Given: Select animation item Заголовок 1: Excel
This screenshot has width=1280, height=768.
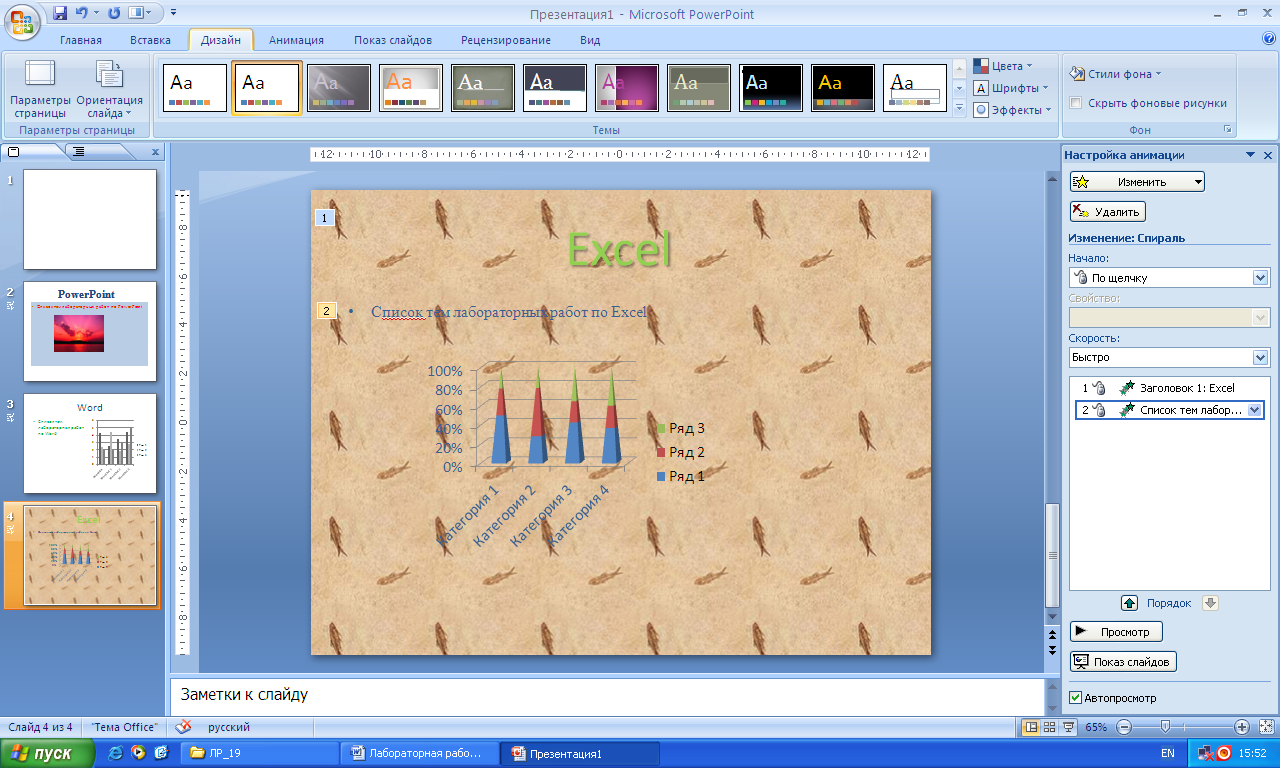Looking at the screenshot, I should click(x=1169, y=388).
